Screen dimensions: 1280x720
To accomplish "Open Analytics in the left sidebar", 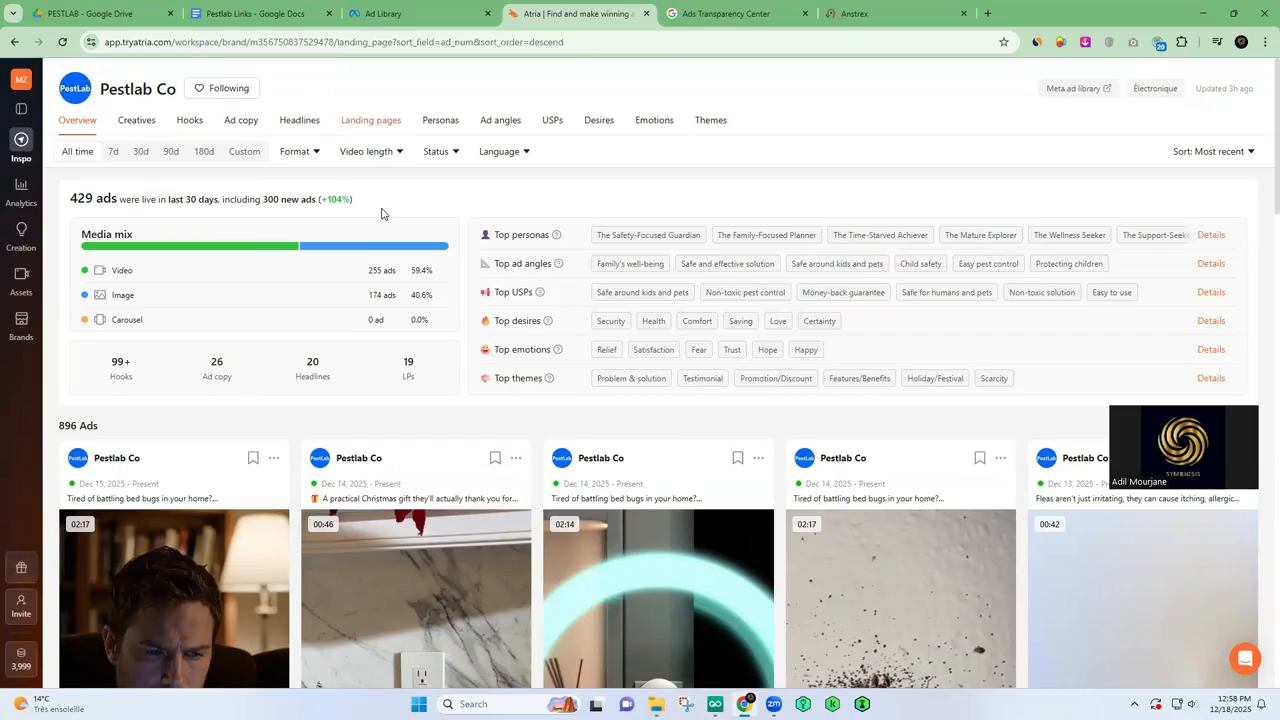I will (21, 191).
